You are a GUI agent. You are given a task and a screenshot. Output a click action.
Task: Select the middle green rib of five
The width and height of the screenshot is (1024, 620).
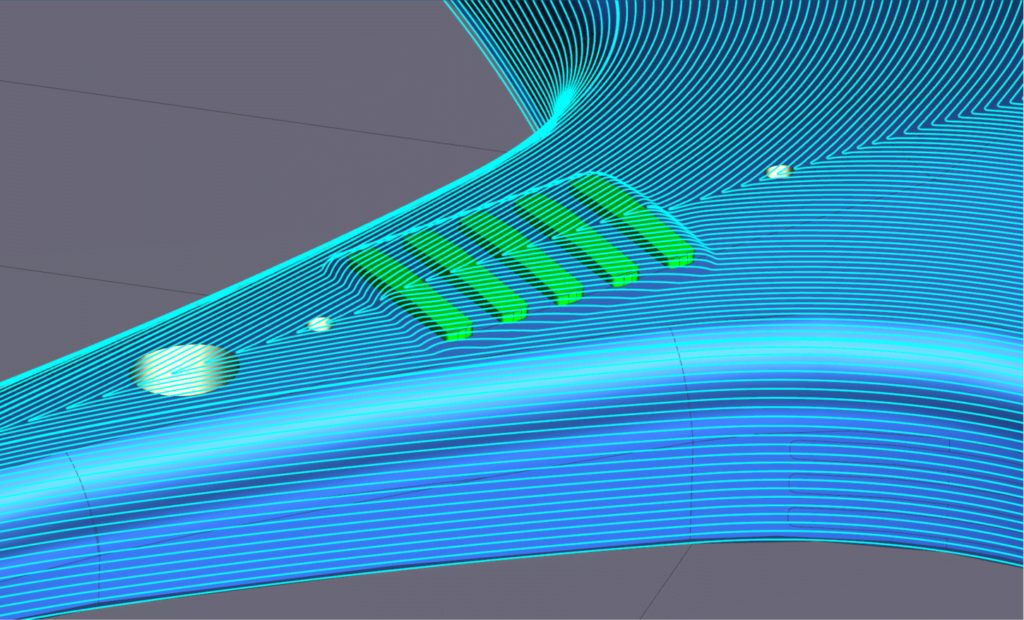pos(521,258)
